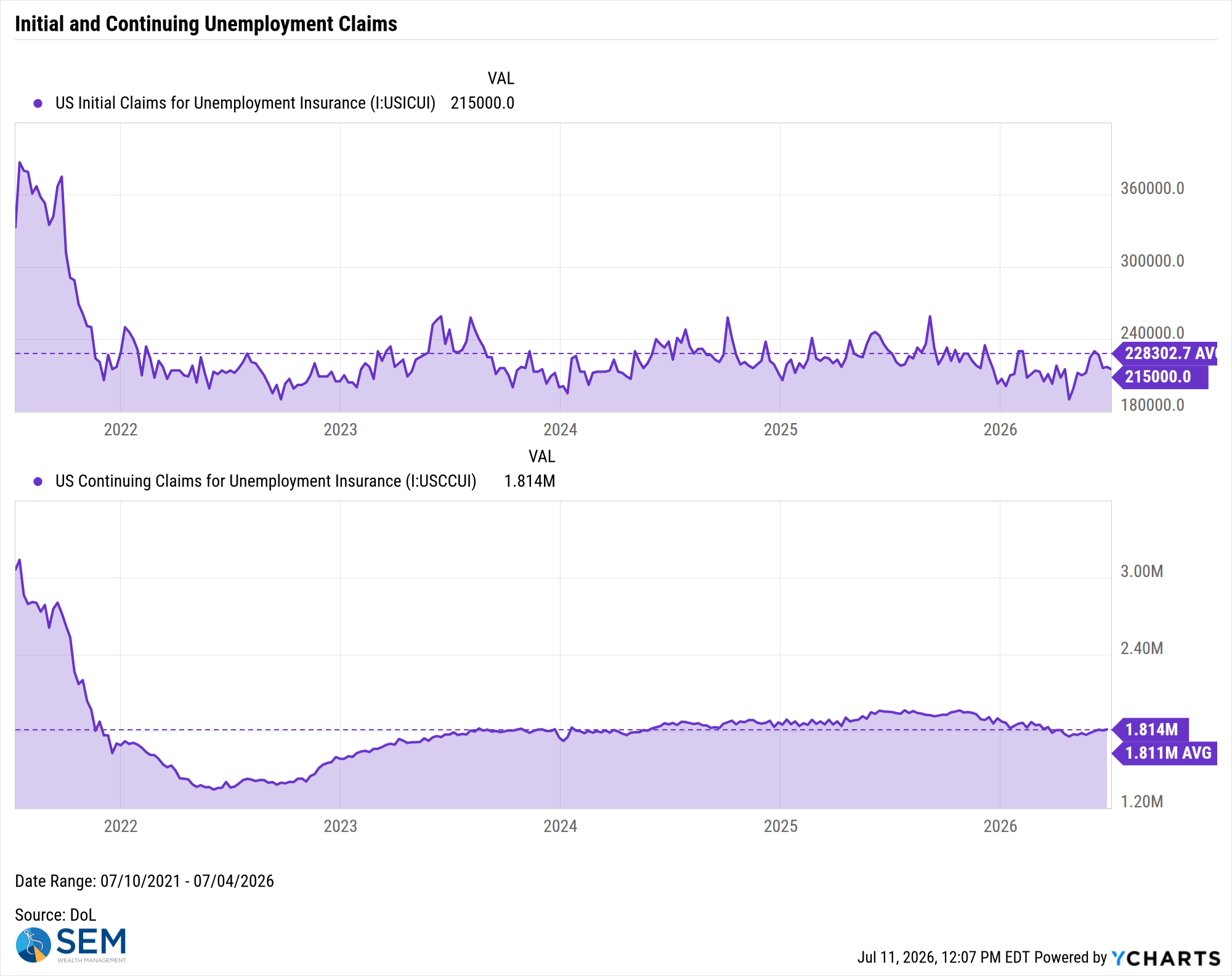Click the VAL header above the Continuing Claims value
Screen dimensions: 1232x976
point(542,456)
